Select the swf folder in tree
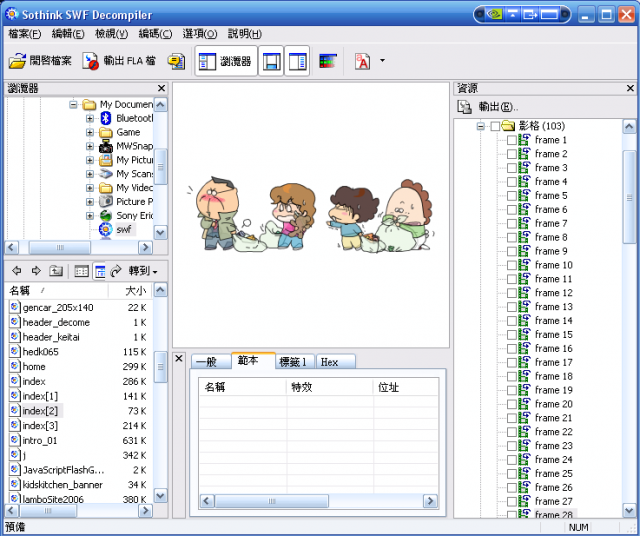 pos(124,229)
